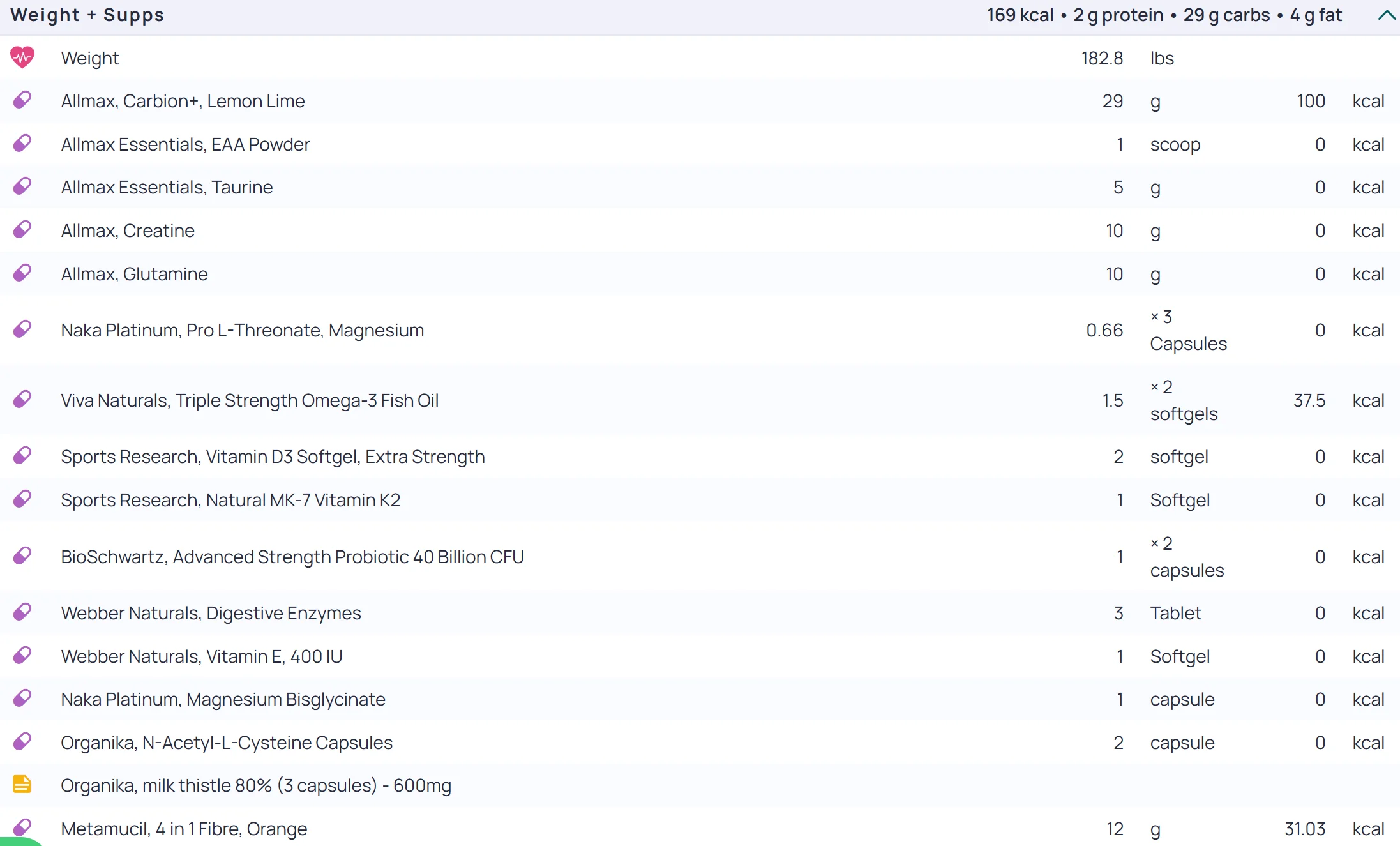Select 'Sports Research, Natural MK-7 Vitamin K2' entry
1400x846 pixels.
(x=230, y=500)
